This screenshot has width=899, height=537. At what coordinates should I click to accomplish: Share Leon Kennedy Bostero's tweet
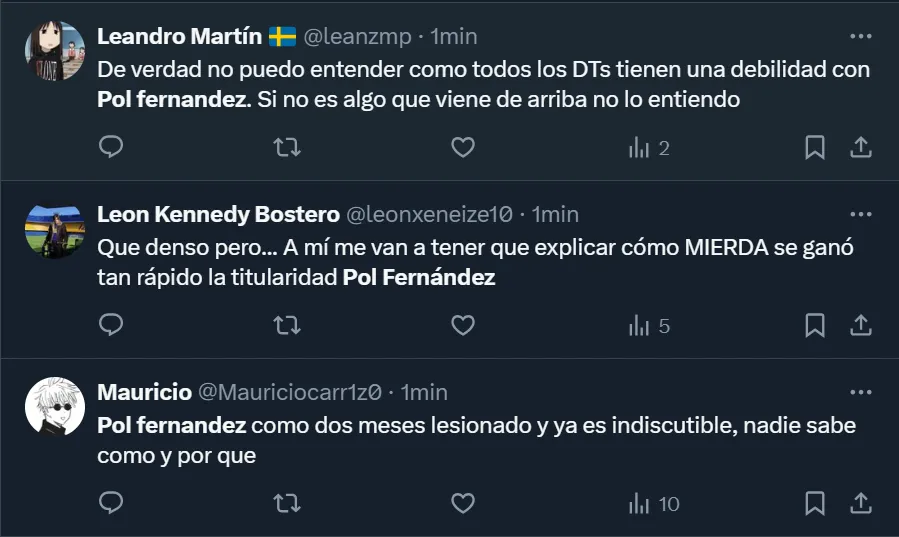[x=860, y=326]
